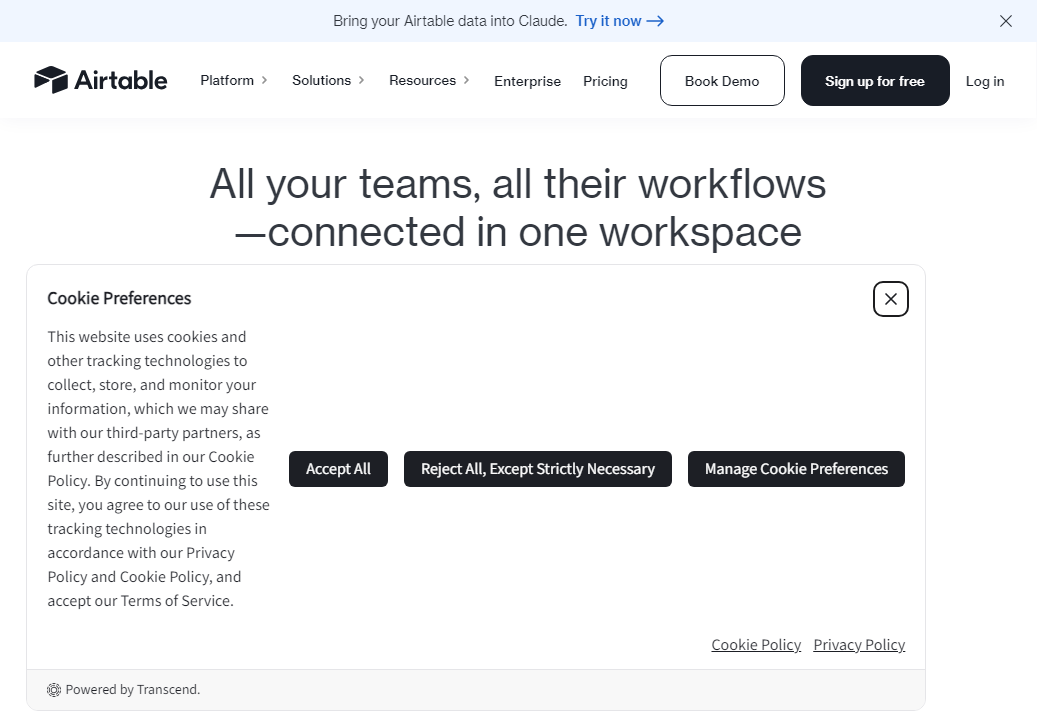Follow the Try it now link
Viewport: 1037px width, 727px height.
[619, 21]
